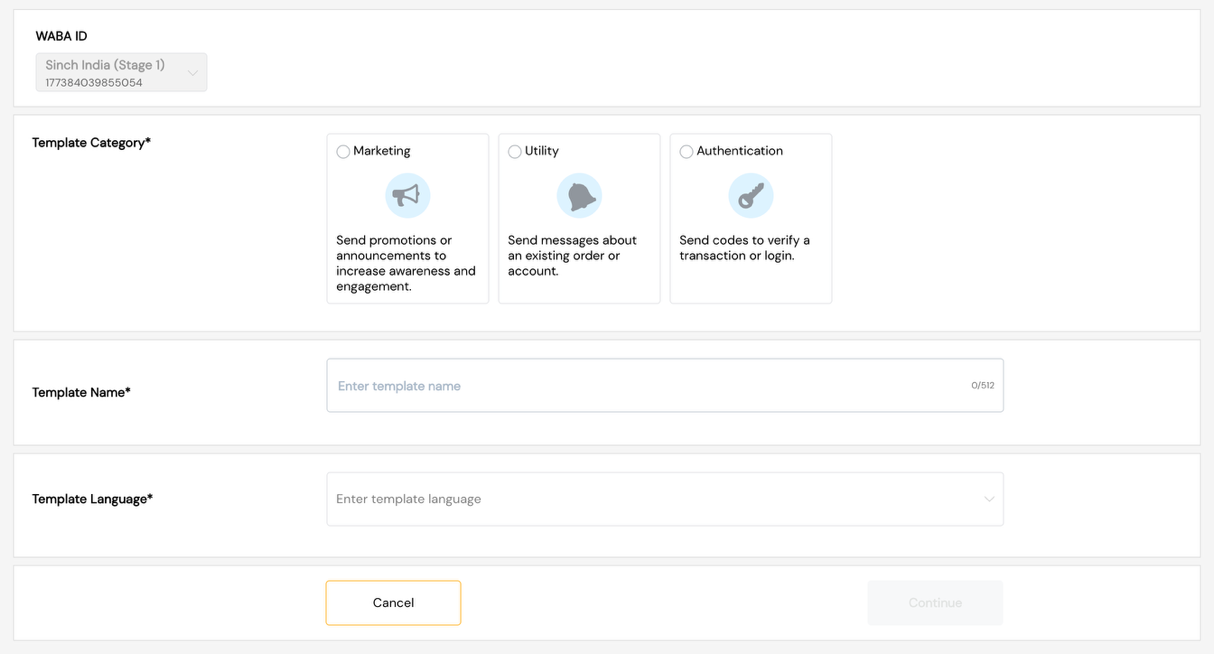This screenshot has height=654, width=1214.
Task: Click the Template Category* label
Action: pyautogui.click(x=91, y=143)
